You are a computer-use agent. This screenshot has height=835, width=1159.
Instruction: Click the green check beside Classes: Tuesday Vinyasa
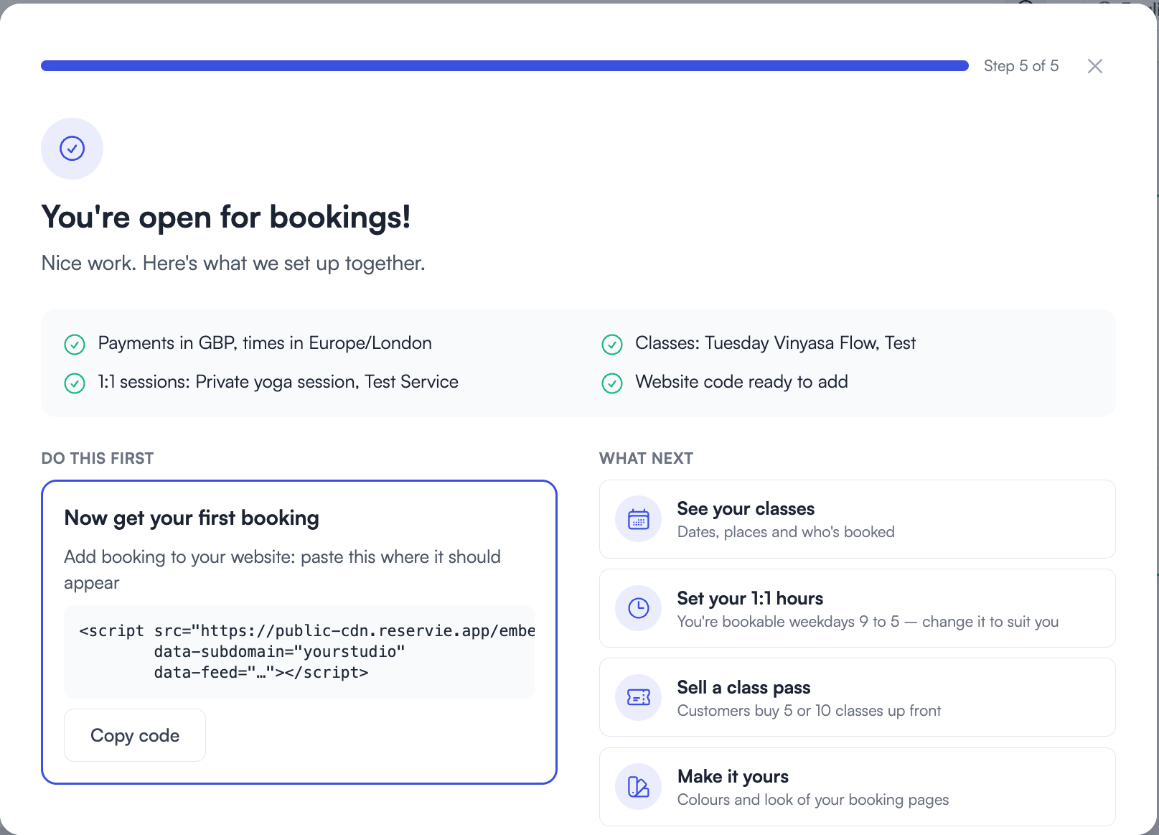click(612, 344)
